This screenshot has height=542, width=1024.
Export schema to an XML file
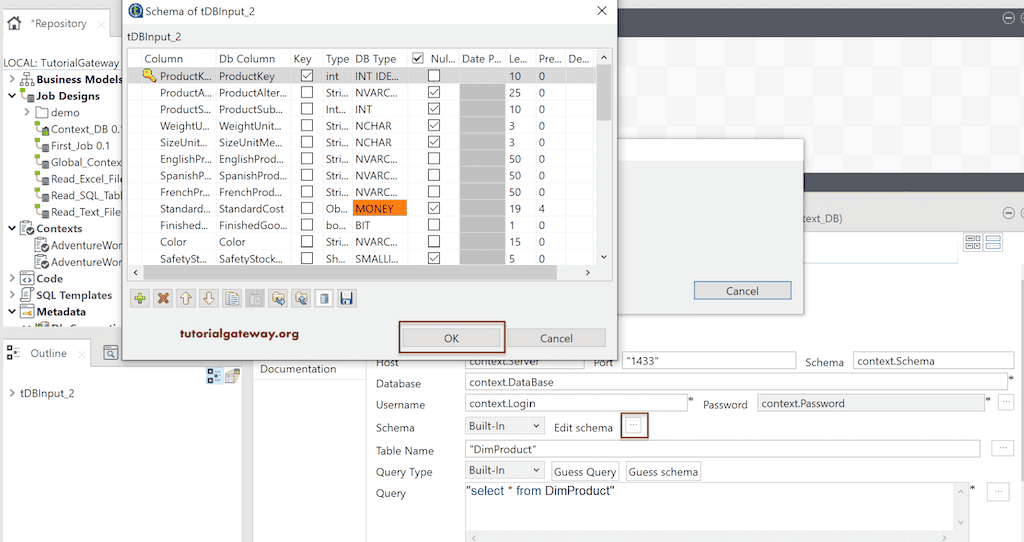pos(301,298)
